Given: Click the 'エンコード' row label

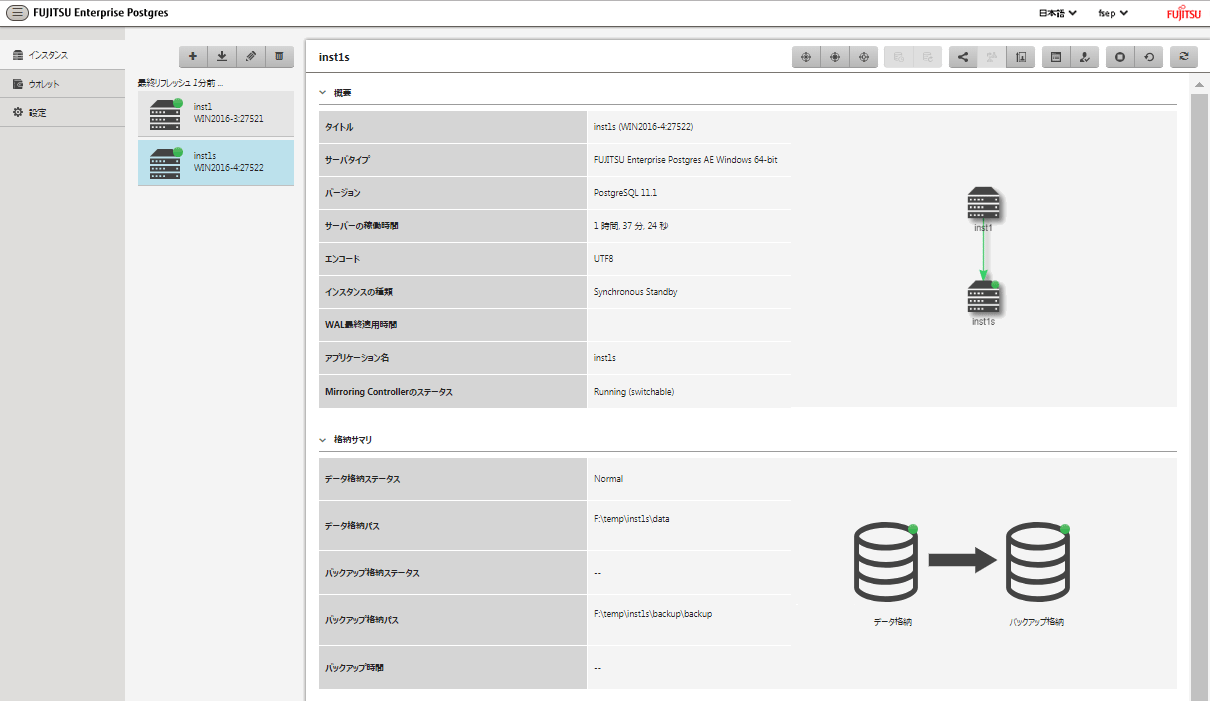Looking at the screenshot, I should pos(341,258).
